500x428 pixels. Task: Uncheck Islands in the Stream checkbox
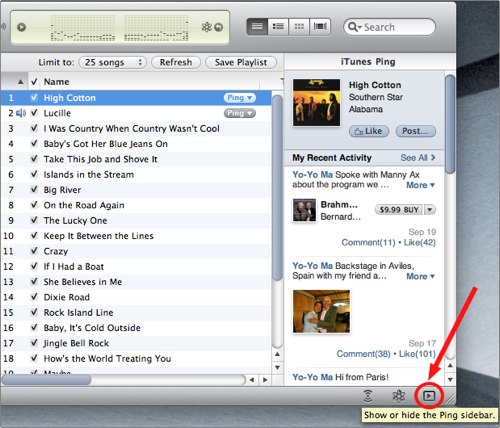[x=34, y=174]
